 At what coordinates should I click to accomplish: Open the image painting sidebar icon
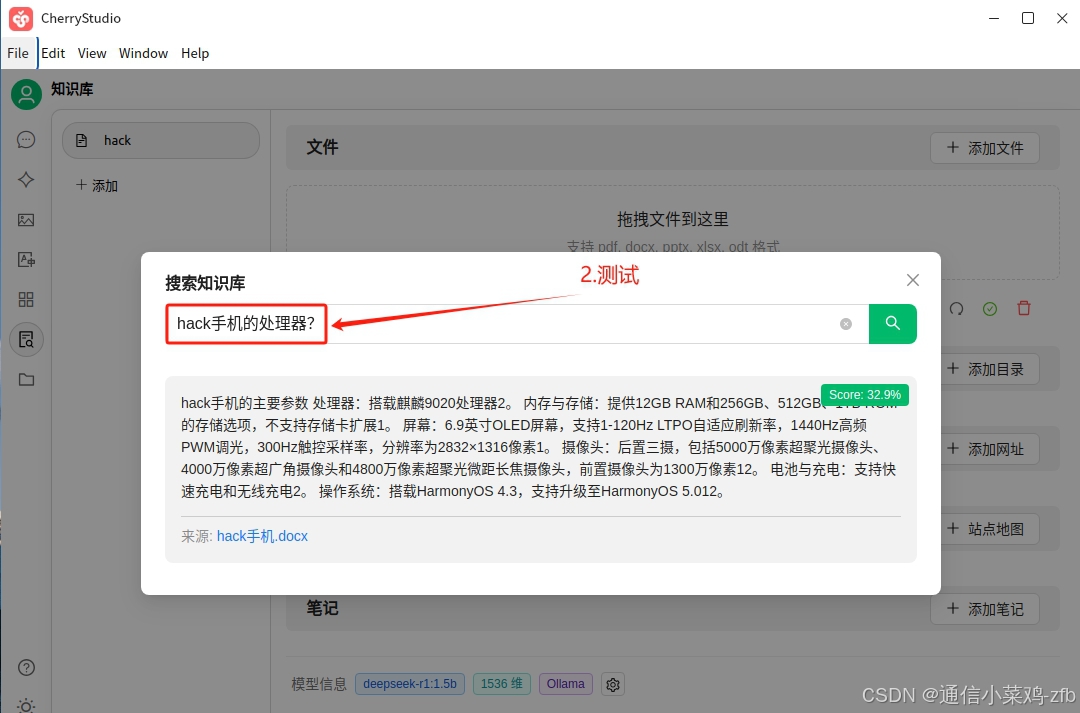26,220
